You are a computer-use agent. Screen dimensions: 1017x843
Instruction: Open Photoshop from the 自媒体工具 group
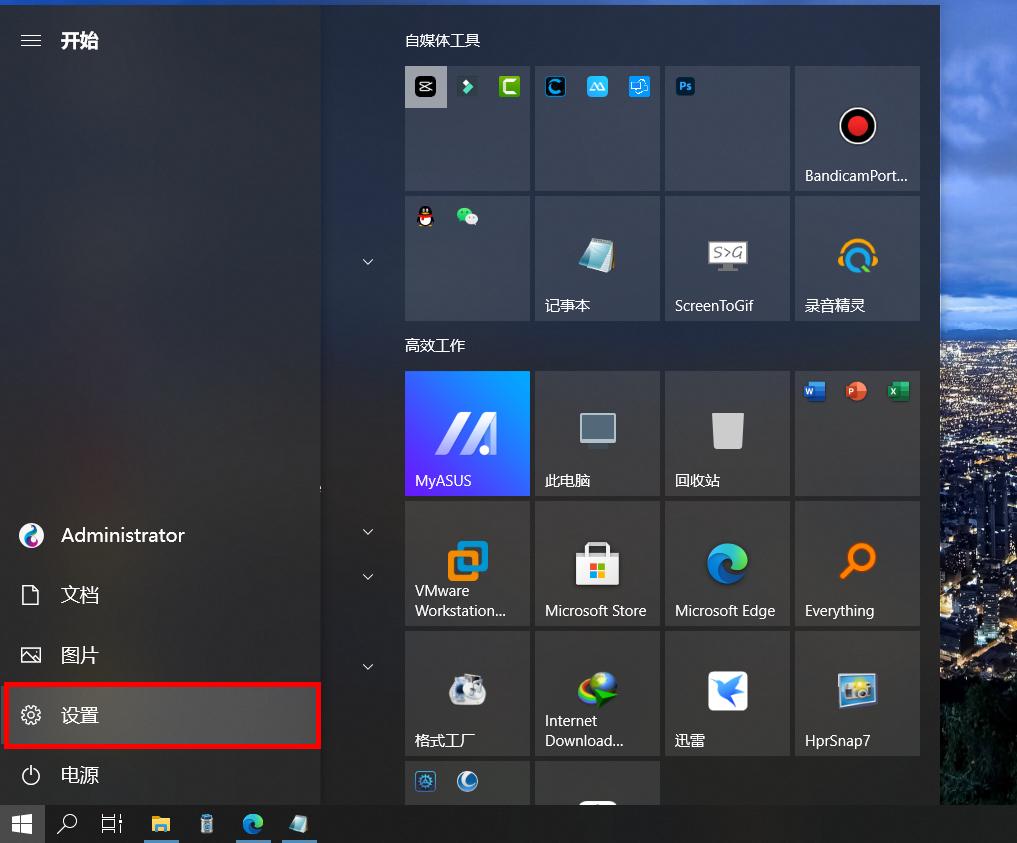[685, 86]
